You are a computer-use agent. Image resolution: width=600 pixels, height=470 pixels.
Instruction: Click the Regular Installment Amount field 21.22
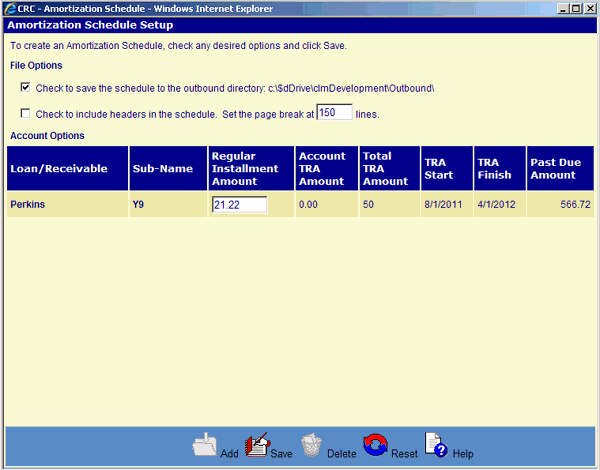click(240, 205)
